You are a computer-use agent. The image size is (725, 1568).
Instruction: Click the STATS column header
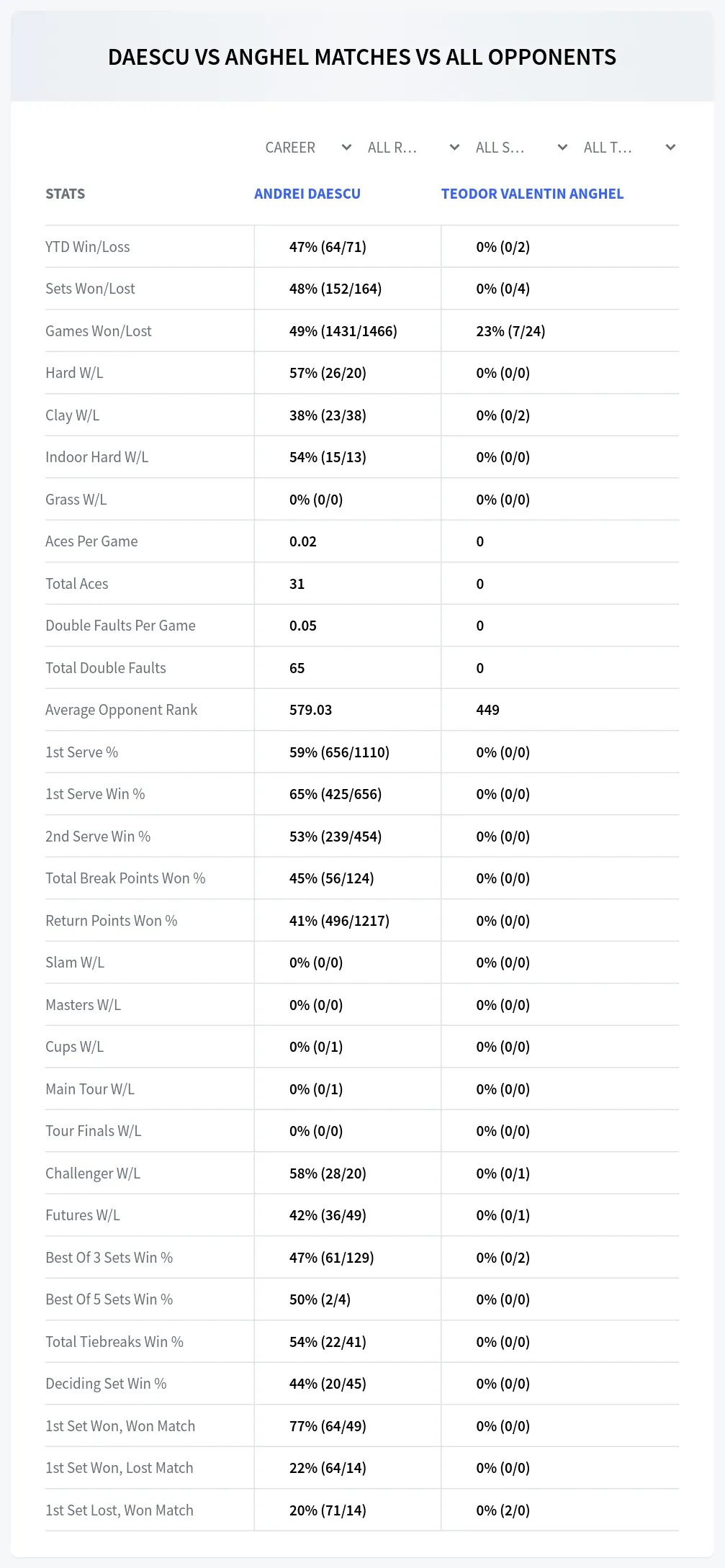coord(65,194)
